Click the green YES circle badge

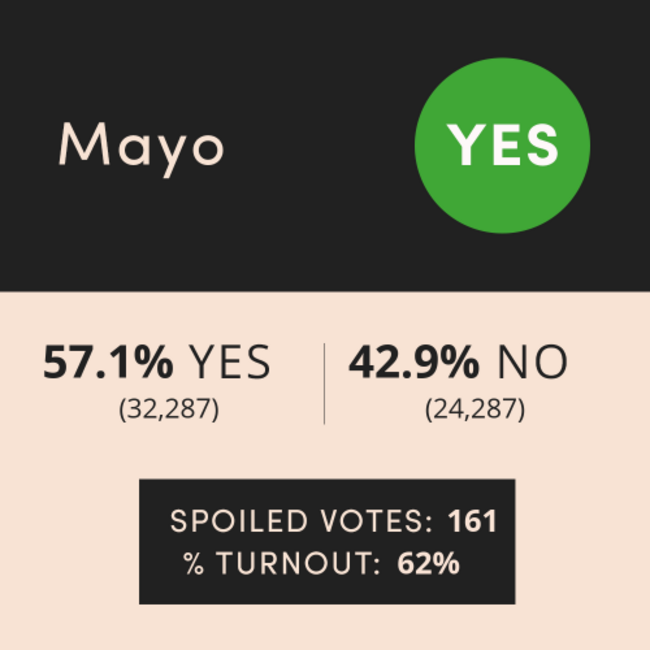click(502, 146)
